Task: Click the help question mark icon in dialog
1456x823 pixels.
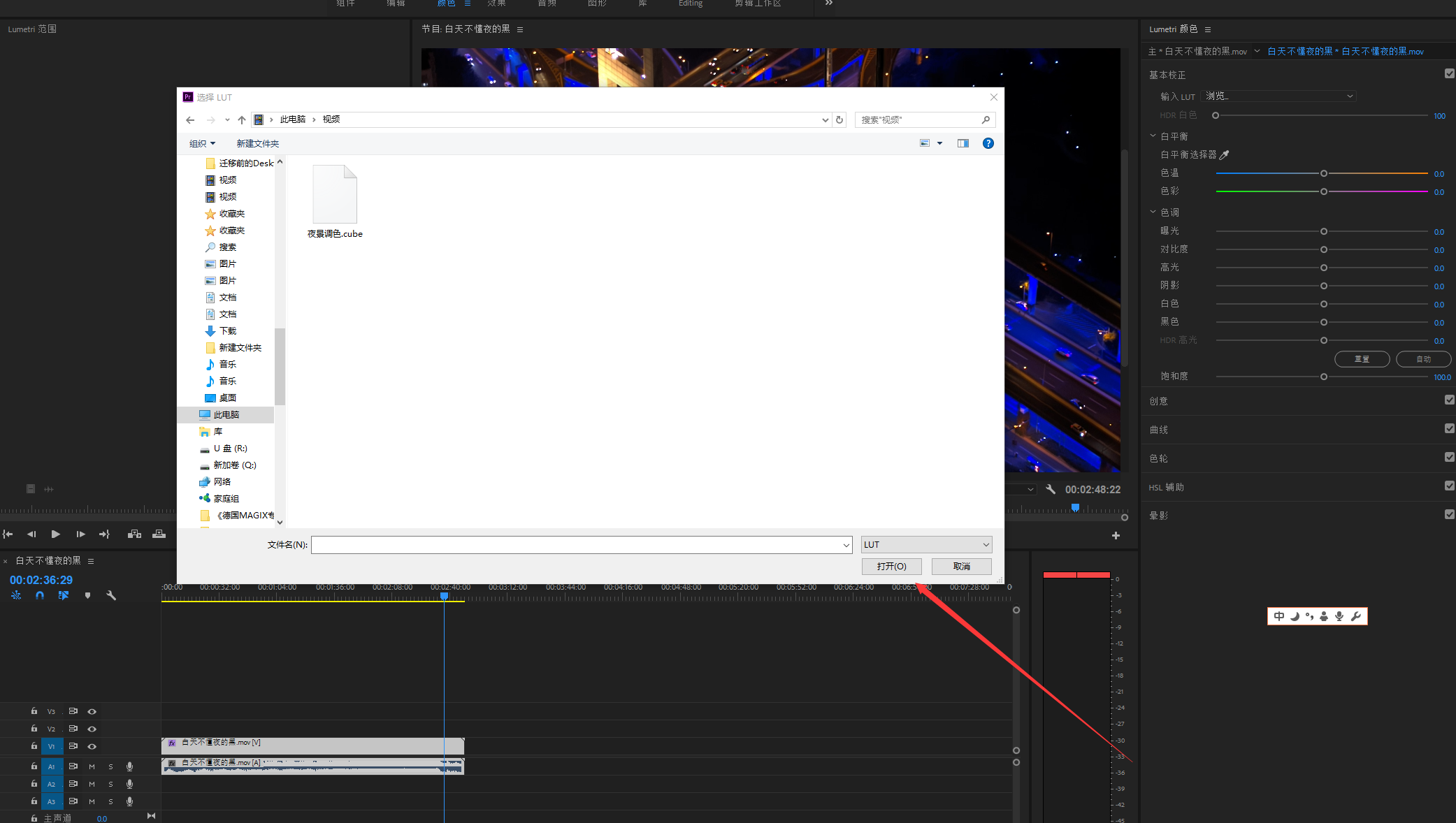Action: (x=988, y=143)
